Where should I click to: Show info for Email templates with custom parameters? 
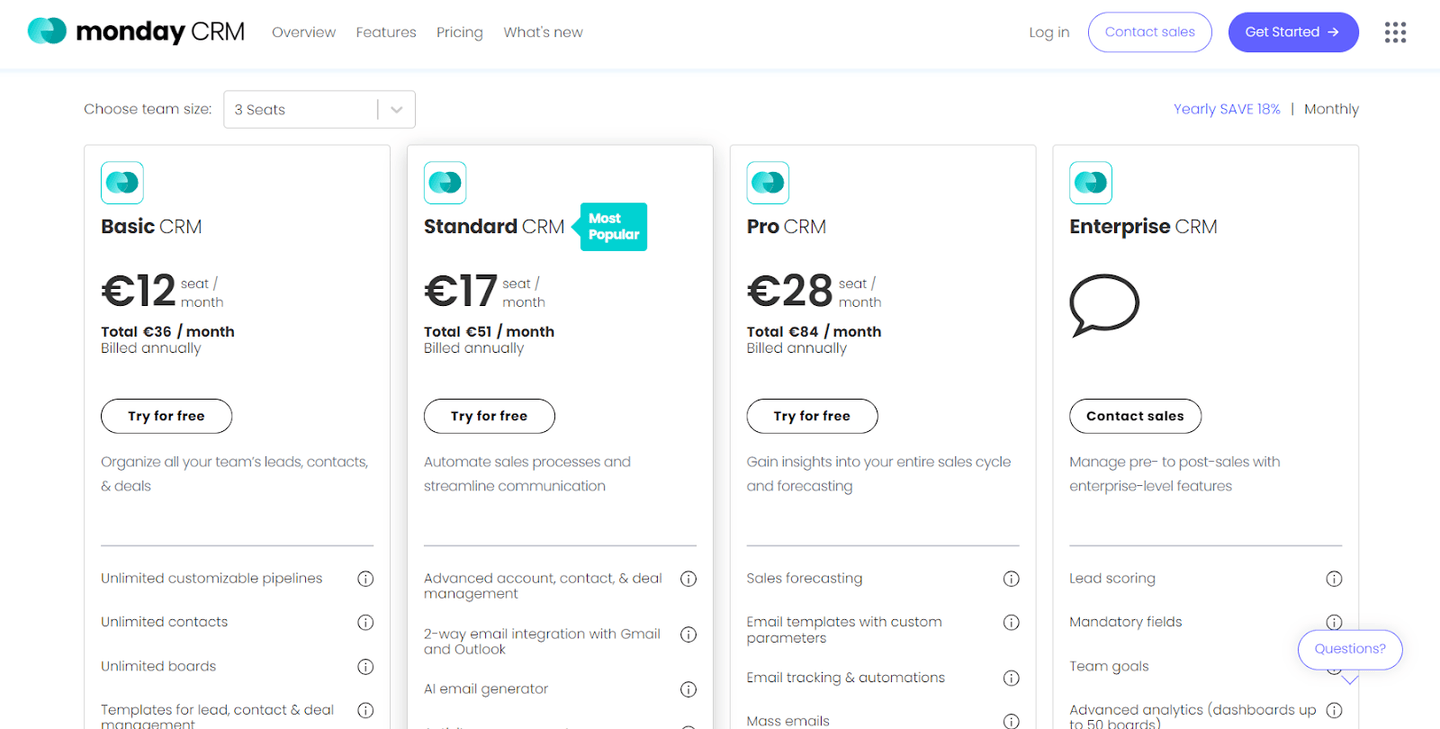1012,622
